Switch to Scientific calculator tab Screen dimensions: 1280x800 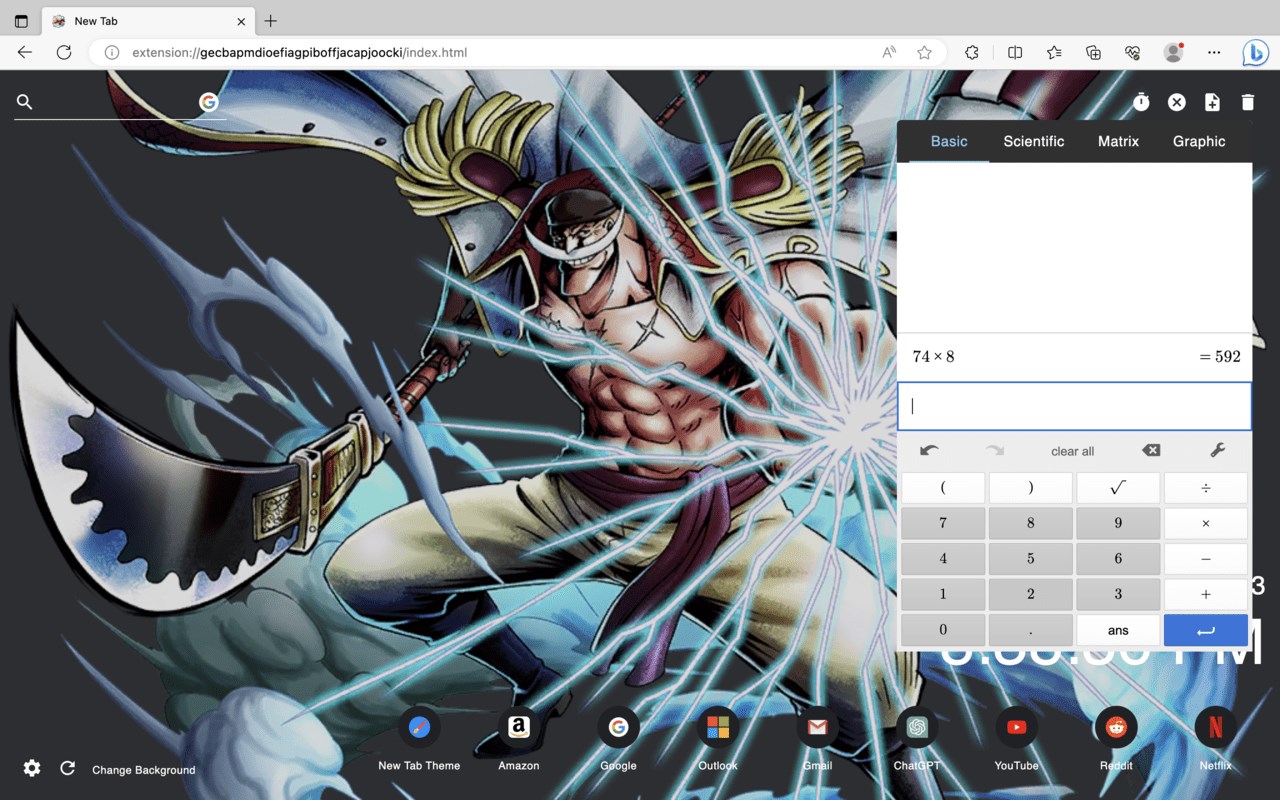pyautogui.click(x=1034, y=141)
